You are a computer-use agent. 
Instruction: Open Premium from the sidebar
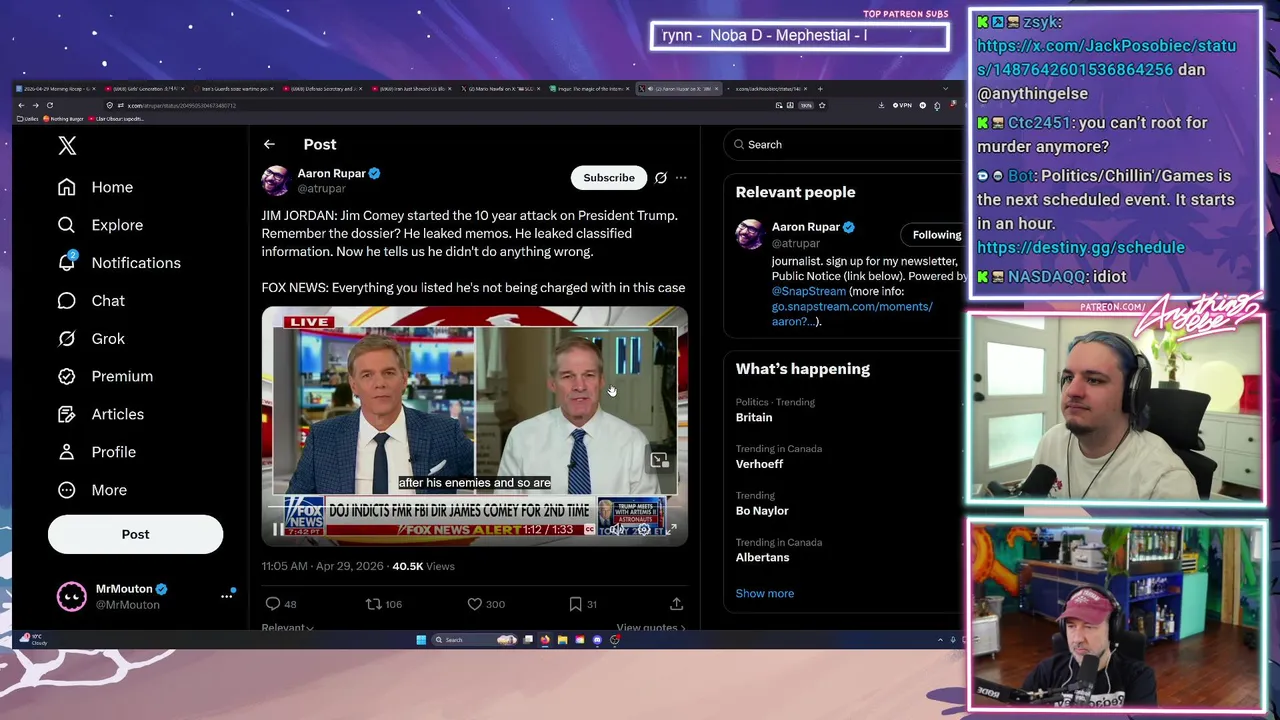pyautogui.click(x=105, y=377)
